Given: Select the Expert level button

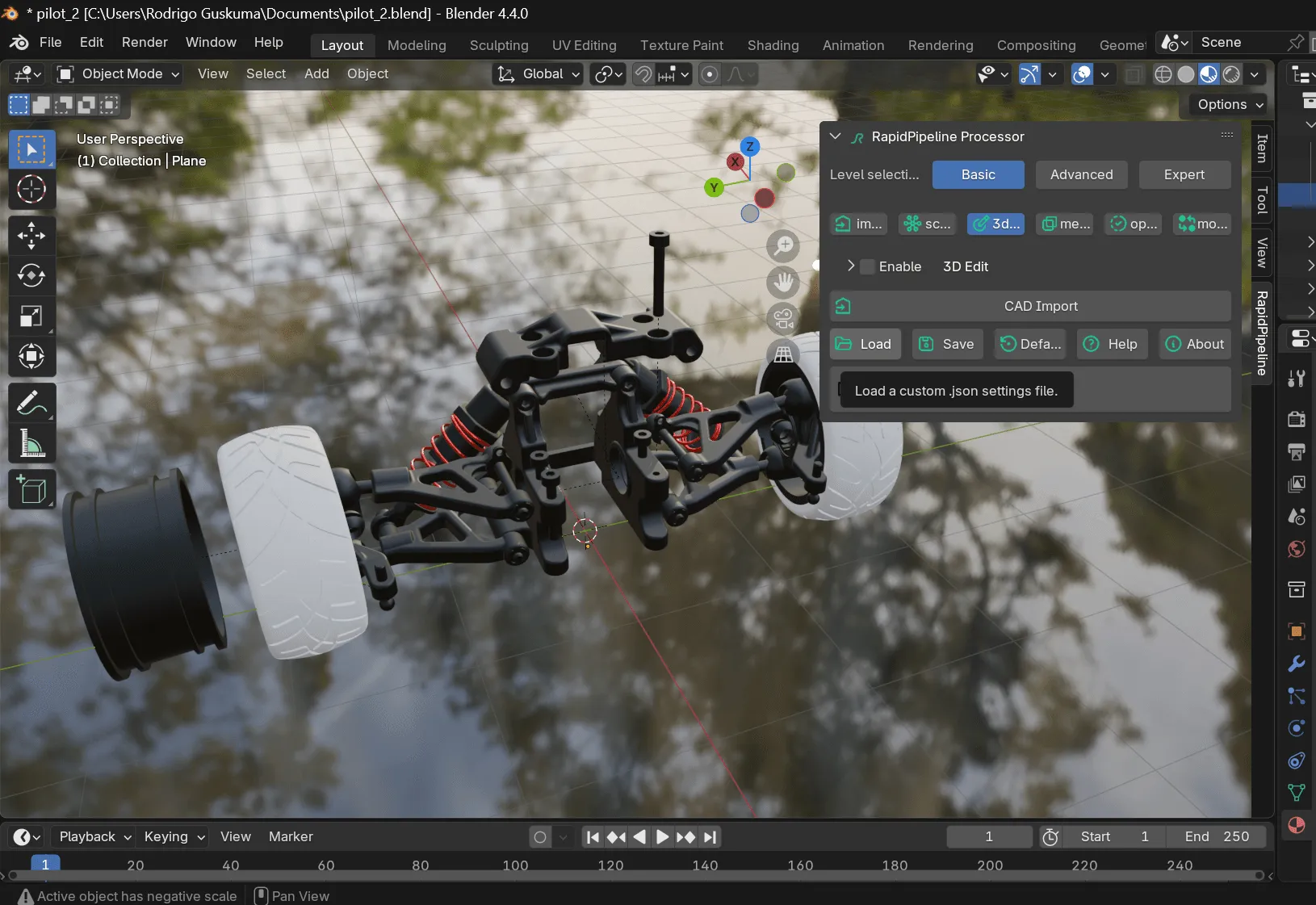Looking at the screenshot, I should [1184, 174].
